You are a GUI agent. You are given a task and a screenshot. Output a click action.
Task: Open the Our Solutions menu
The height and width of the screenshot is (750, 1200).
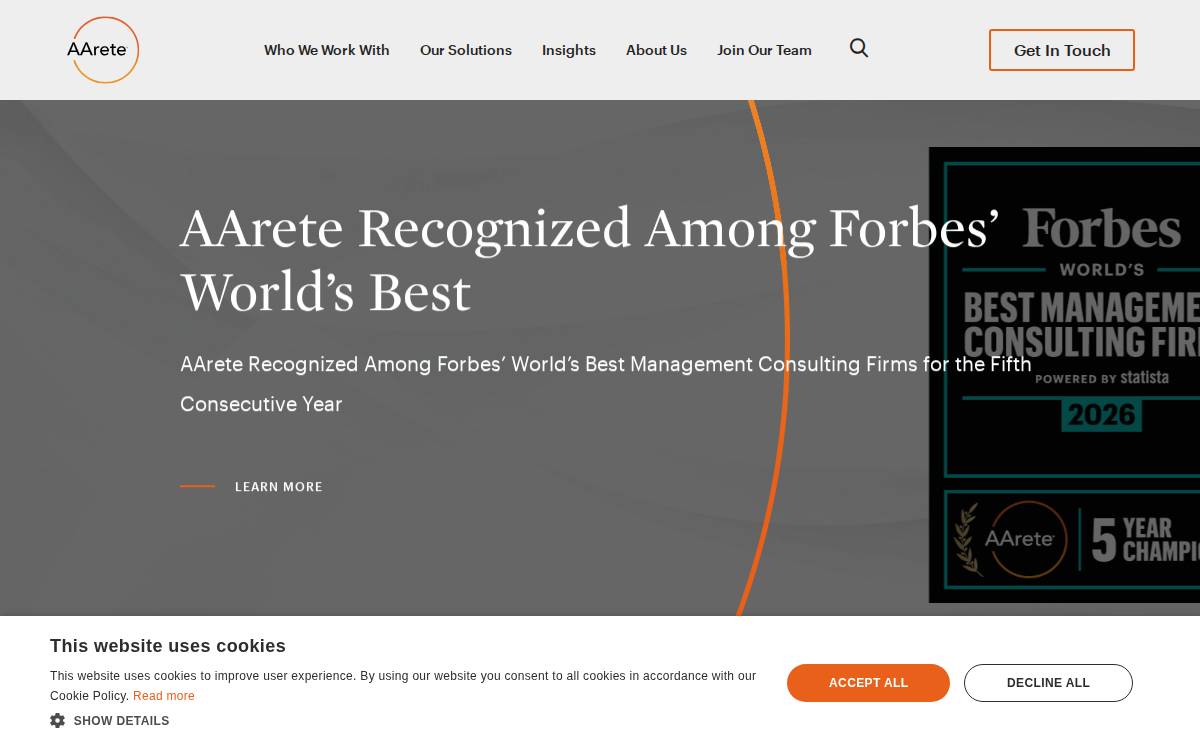click(466, 50)
